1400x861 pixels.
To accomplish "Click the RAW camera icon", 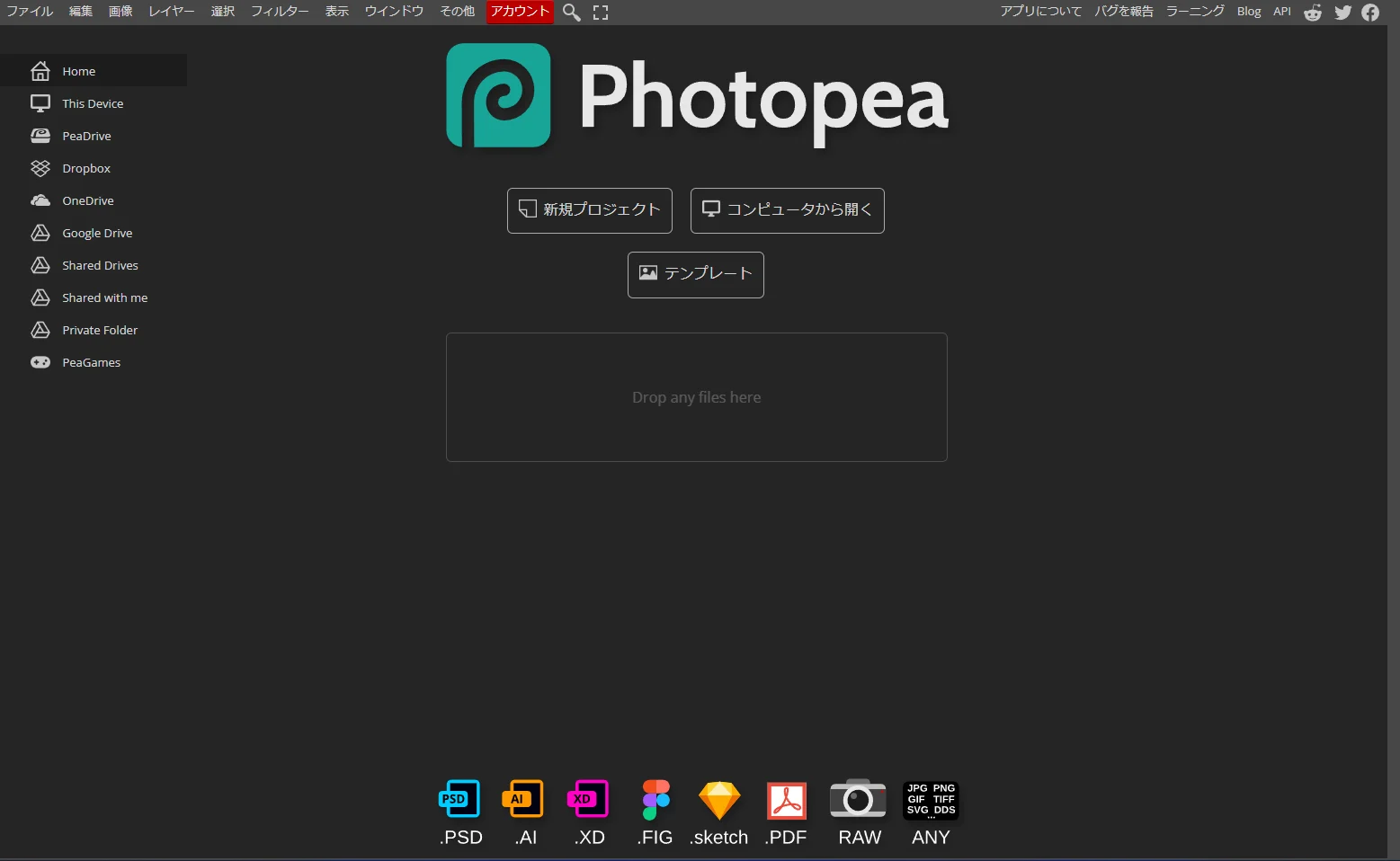I will (x=859, y=799).
